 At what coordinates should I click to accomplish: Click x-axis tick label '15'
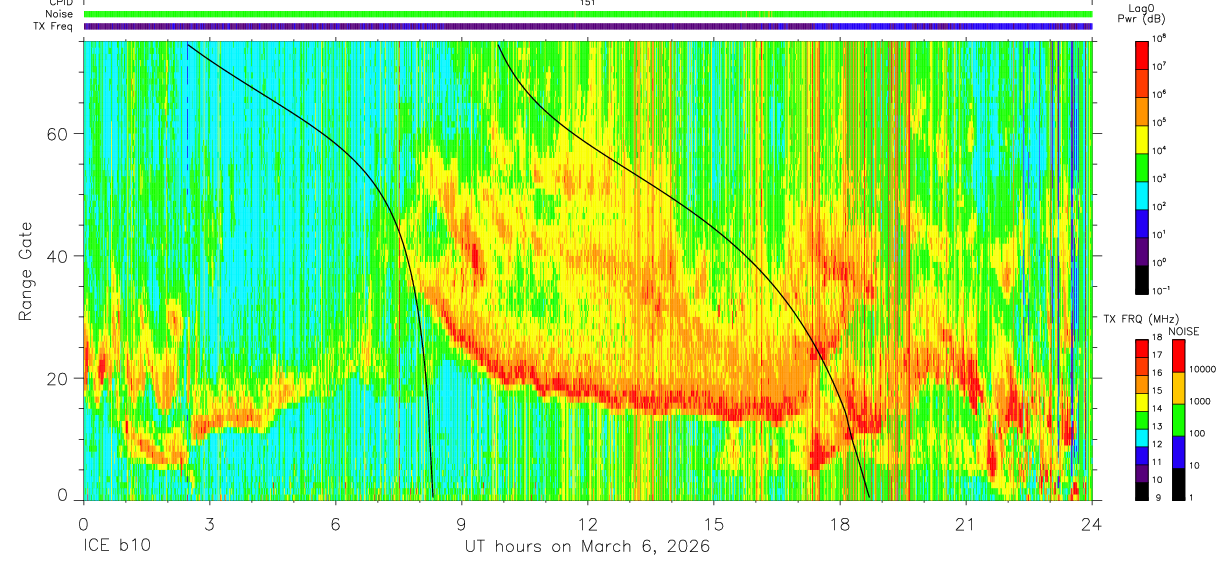(x=714, y=524)
